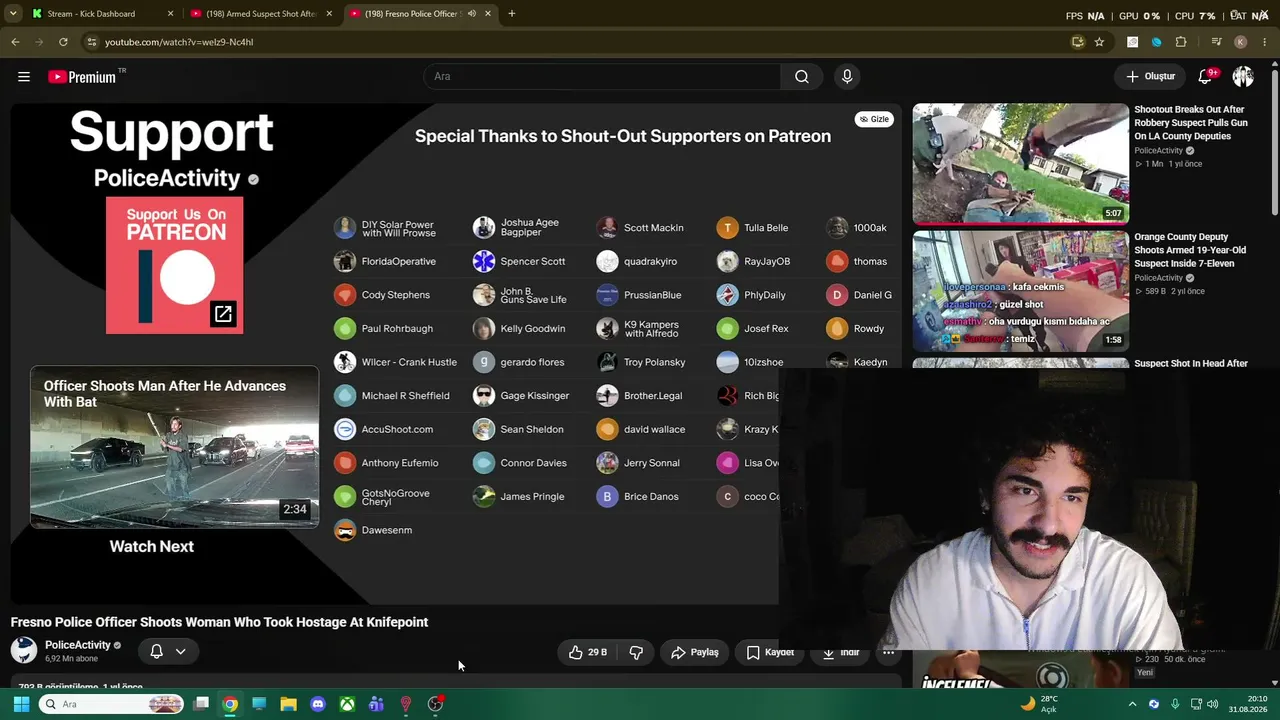Open a new browser tab

coord(512,14)
